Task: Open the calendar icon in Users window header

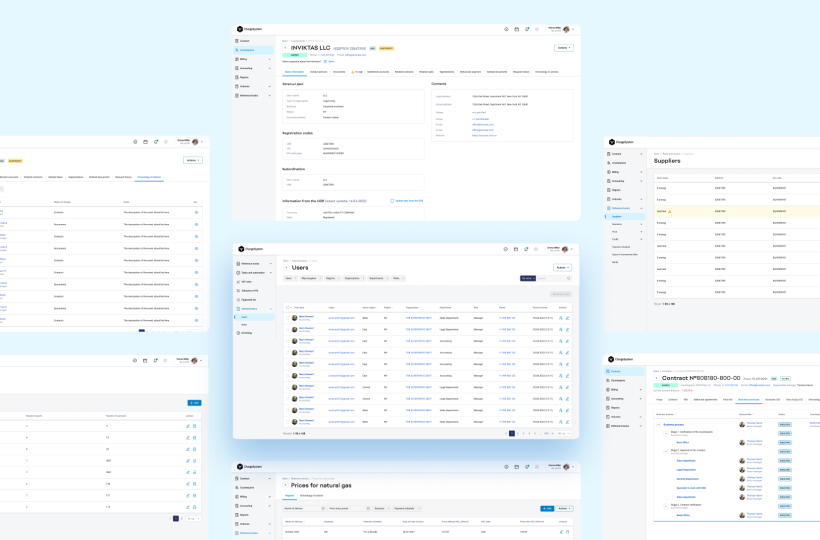Action: point(515,249)
